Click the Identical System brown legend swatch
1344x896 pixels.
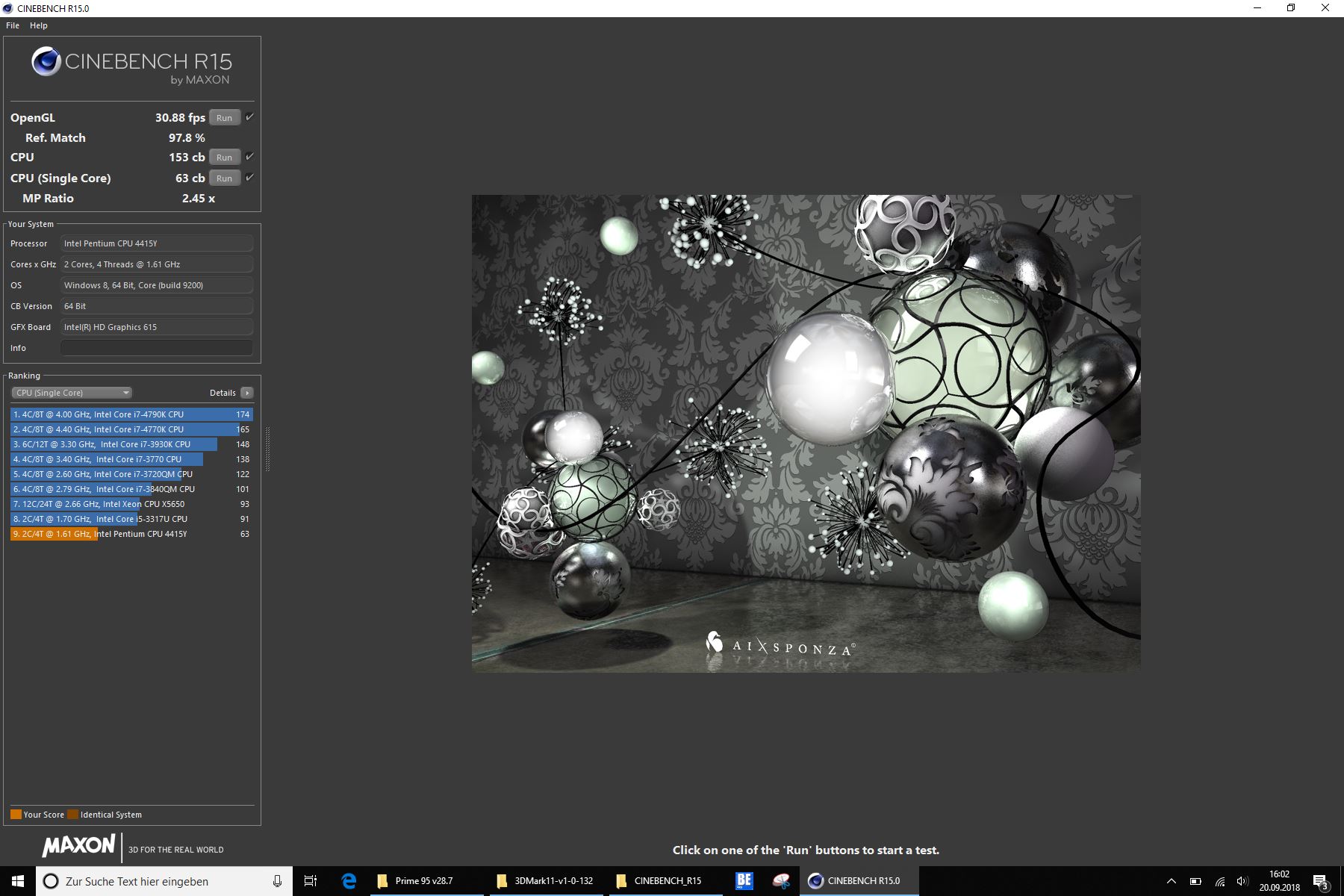[72, 815]
